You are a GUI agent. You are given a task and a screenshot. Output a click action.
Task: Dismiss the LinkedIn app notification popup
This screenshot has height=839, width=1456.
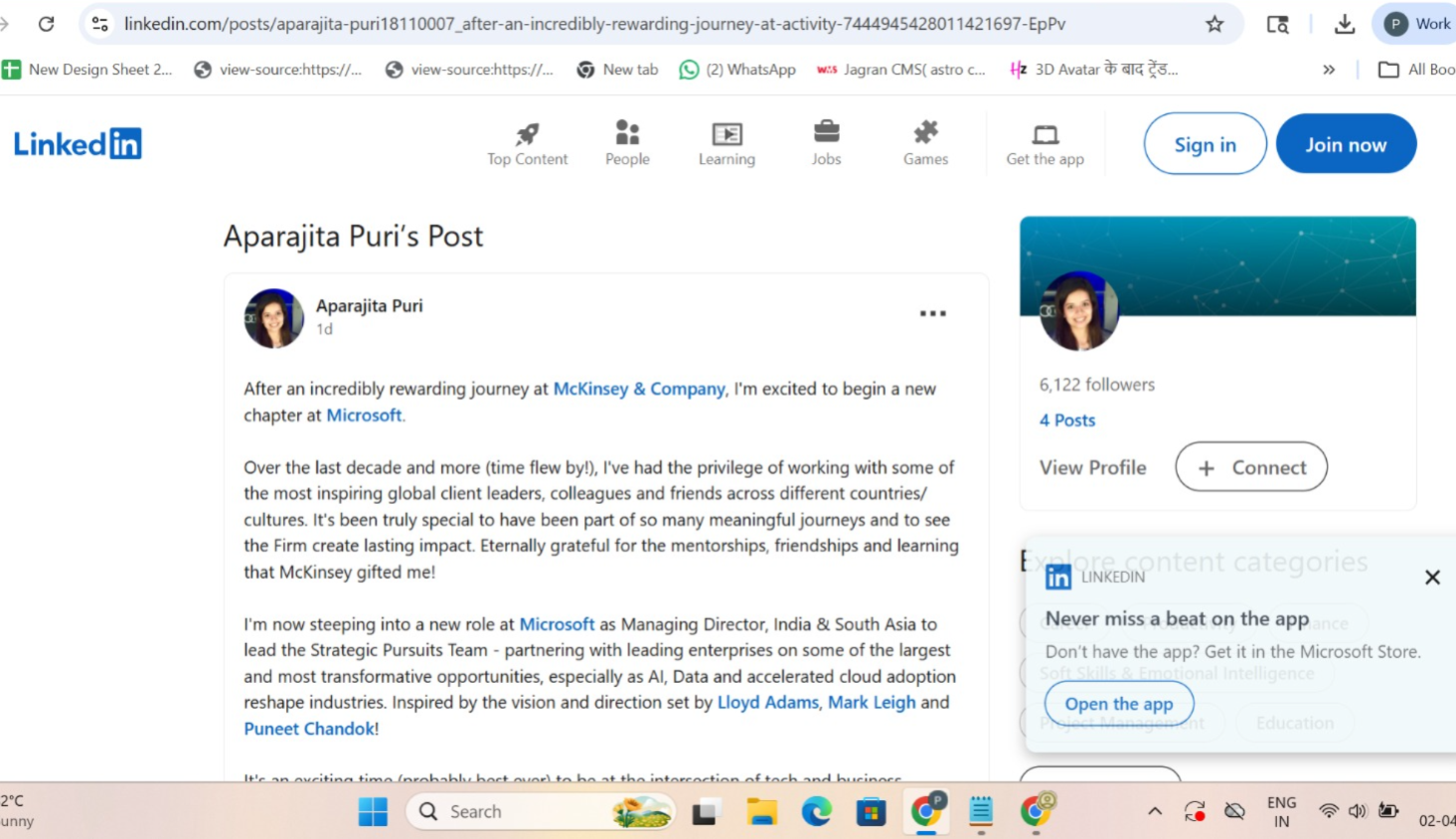coord(1432,578)
